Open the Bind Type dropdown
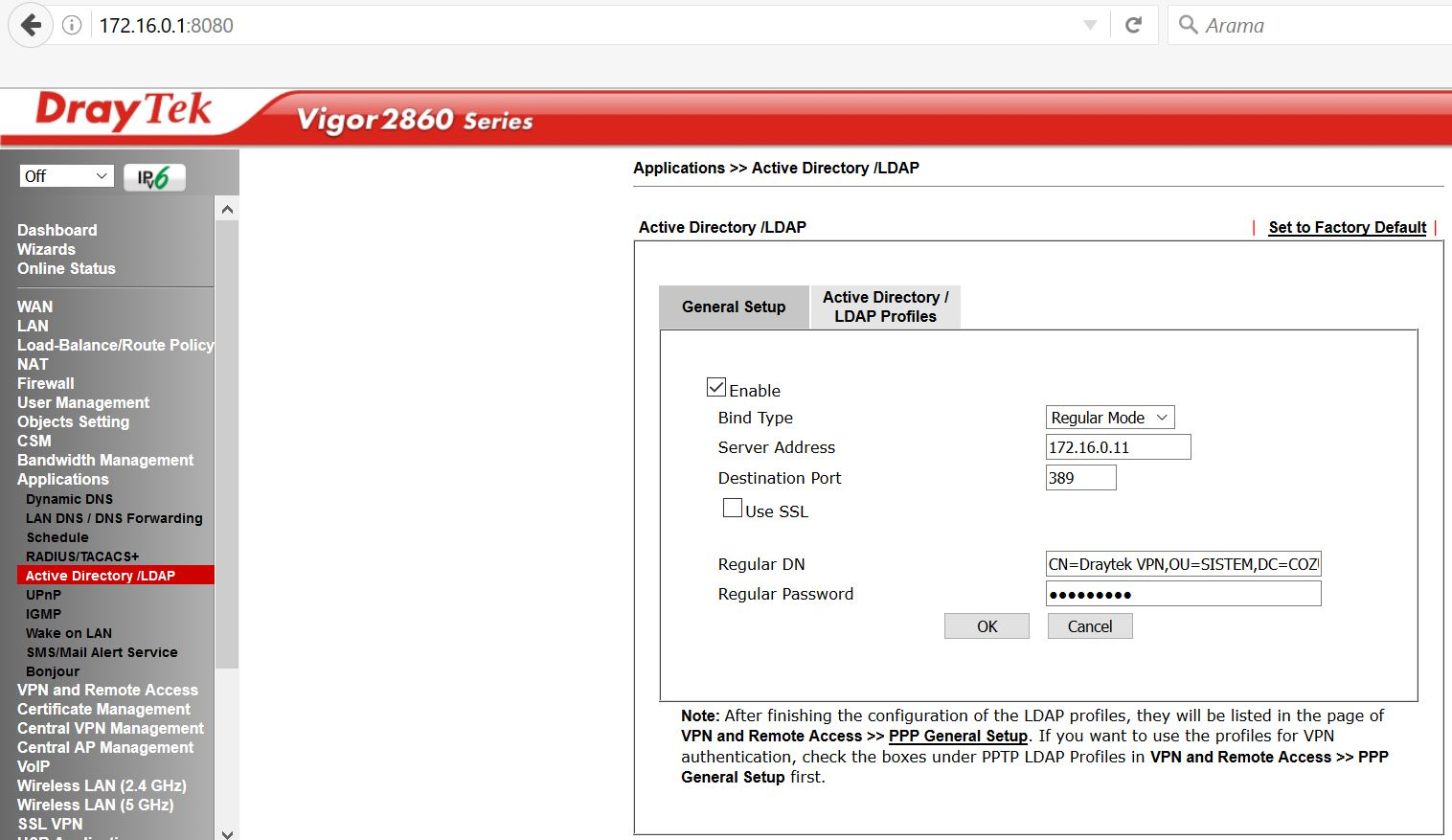 pos(1109,418)
